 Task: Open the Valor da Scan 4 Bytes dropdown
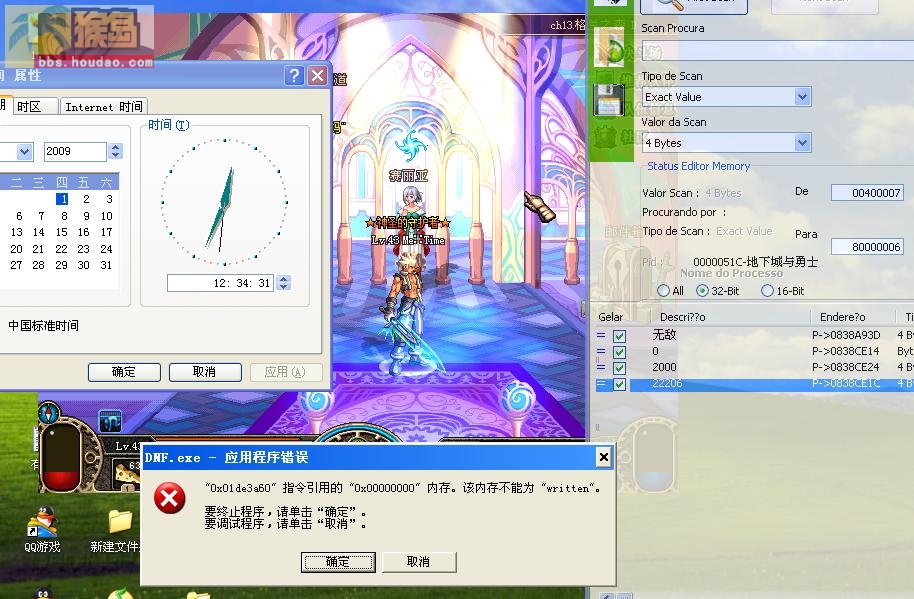803,142
